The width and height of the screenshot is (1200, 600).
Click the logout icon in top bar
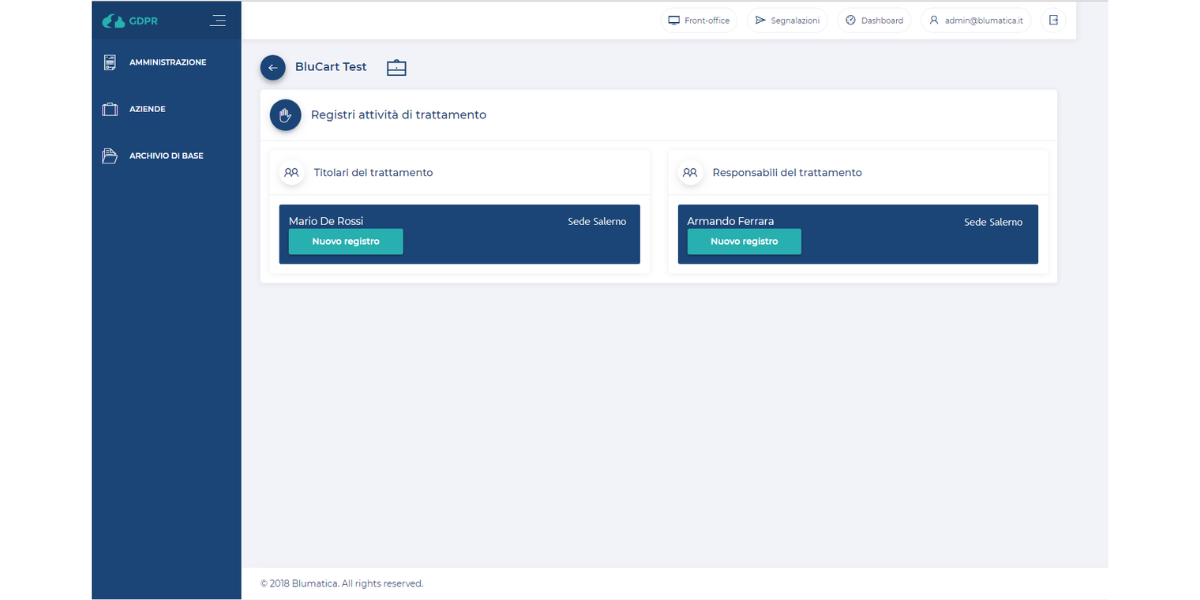[x=1053, y=20]
